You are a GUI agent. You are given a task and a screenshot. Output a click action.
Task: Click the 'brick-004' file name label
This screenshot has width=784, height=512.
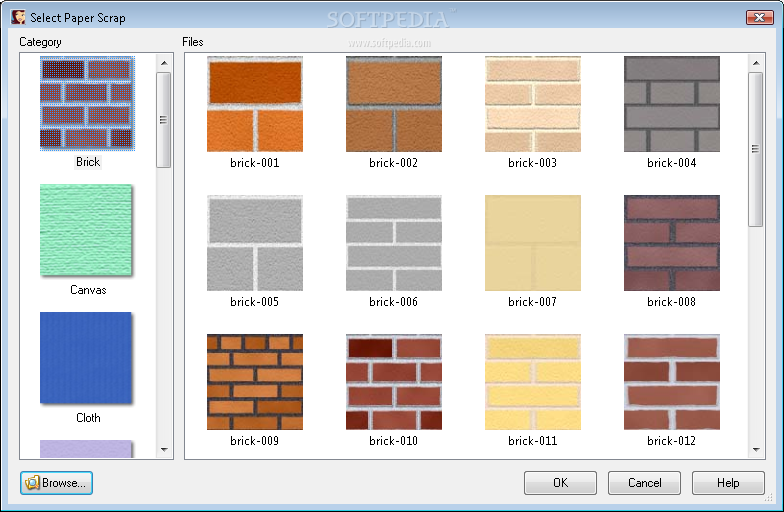point(672,163)
